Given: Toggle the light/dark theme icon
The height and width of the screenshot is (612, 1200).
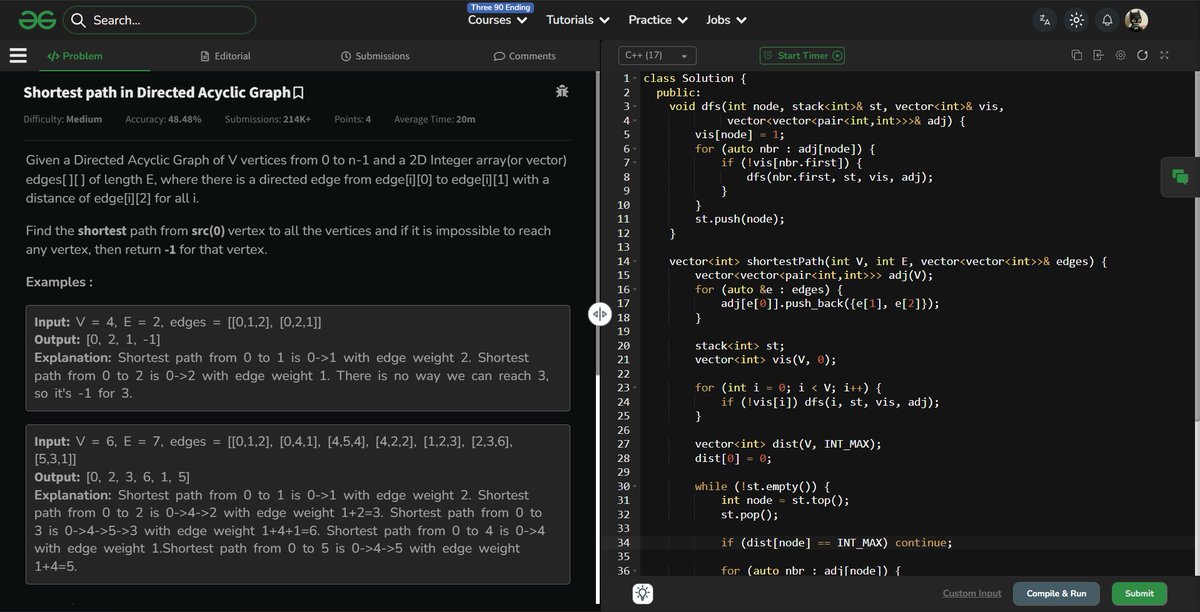Looking at the screenshot, I should click(x=1076, y=20).
